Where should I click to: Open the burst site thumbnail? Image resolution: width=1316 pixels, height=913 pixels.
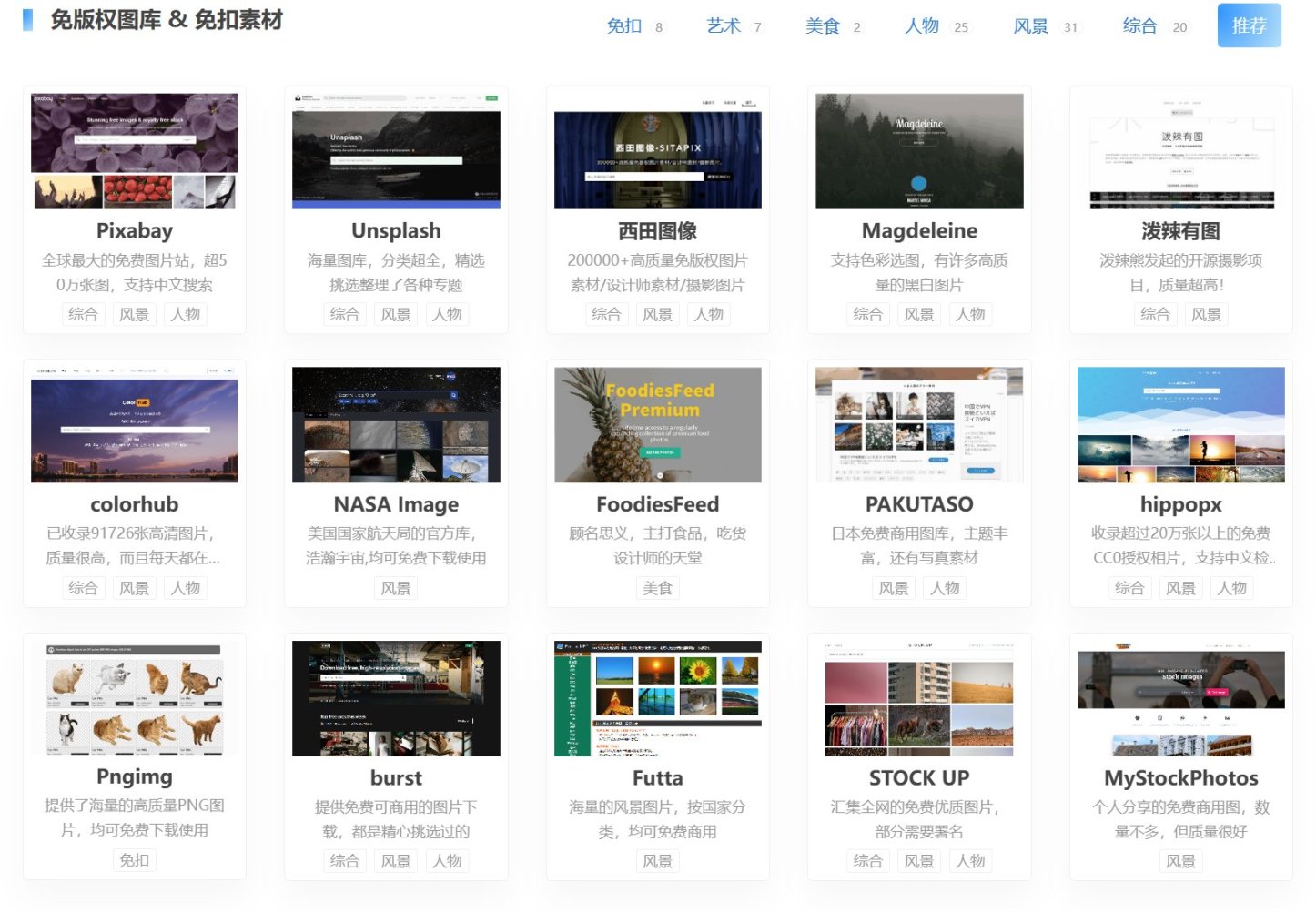pyautogui.click(x=396, y=698)
